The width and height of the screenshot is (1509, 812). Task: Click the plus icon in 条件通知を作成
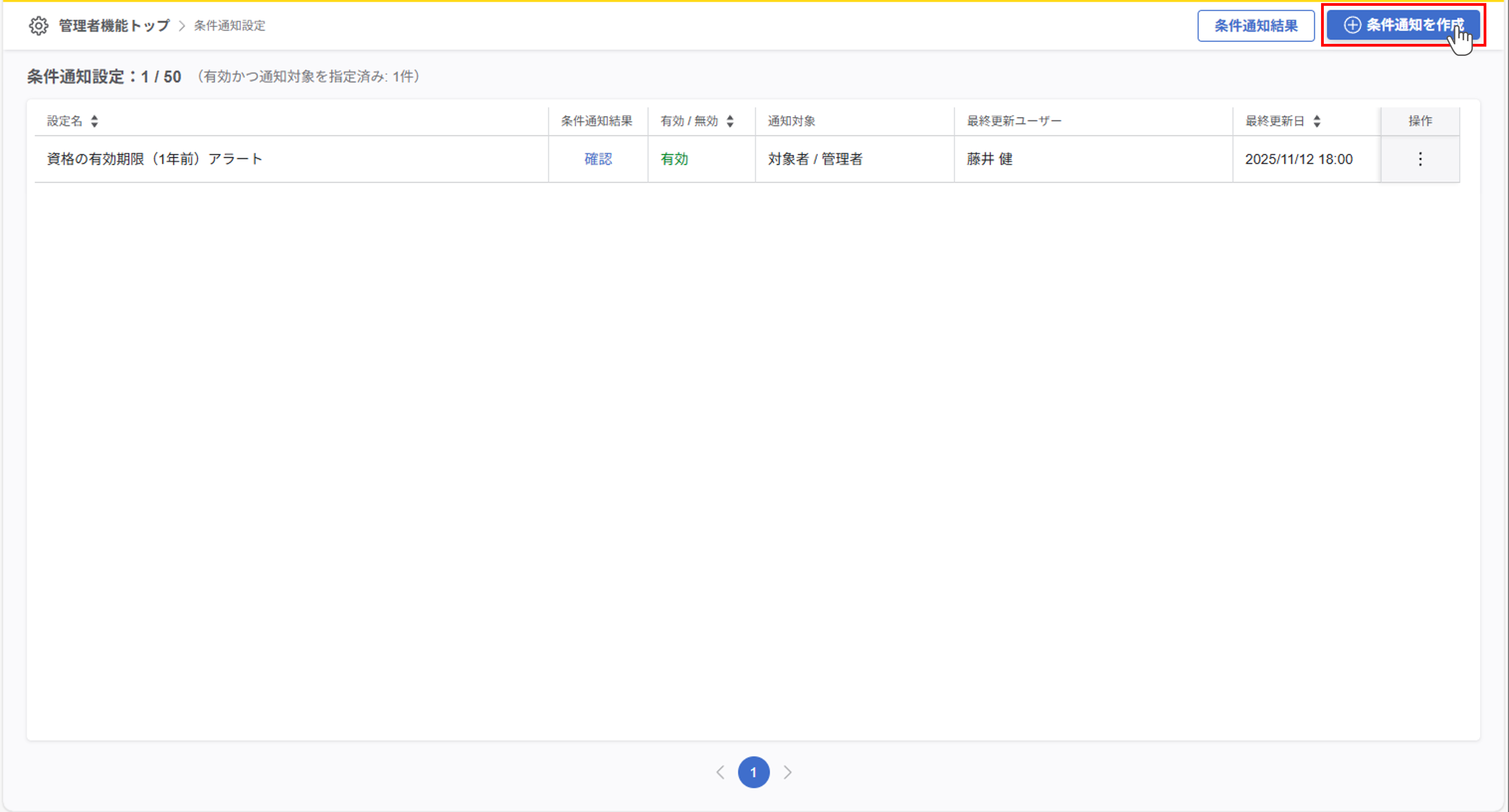tap(1352, 25)
